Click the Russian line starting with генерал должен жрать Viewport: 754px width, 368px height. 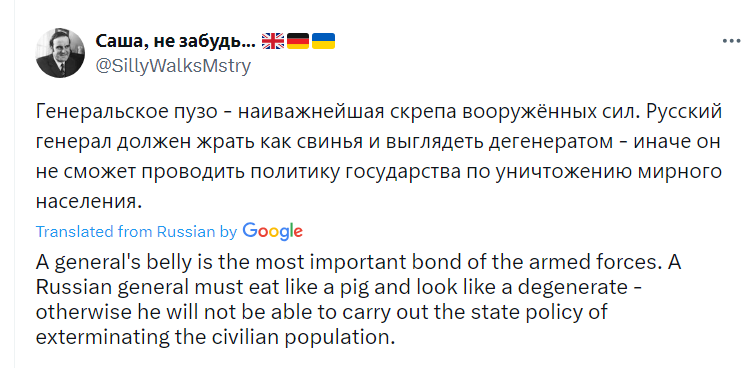click(378, 142)
